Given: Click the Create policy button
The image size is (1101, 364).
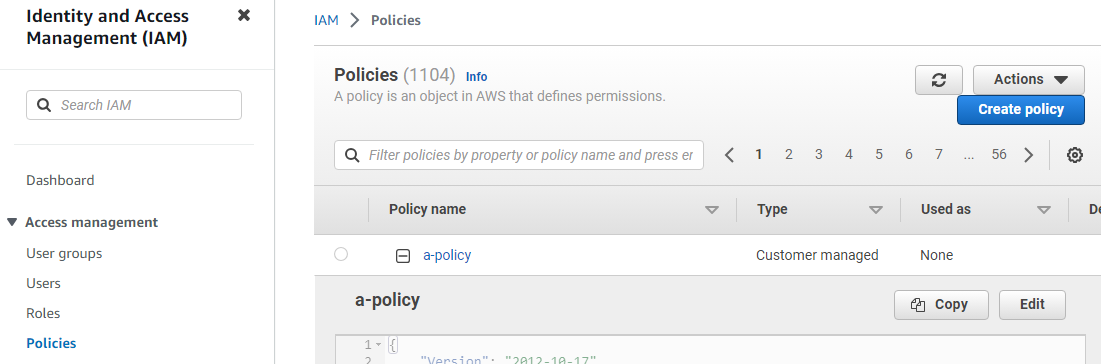Looking at the screenshot, I should point(1021,110).
